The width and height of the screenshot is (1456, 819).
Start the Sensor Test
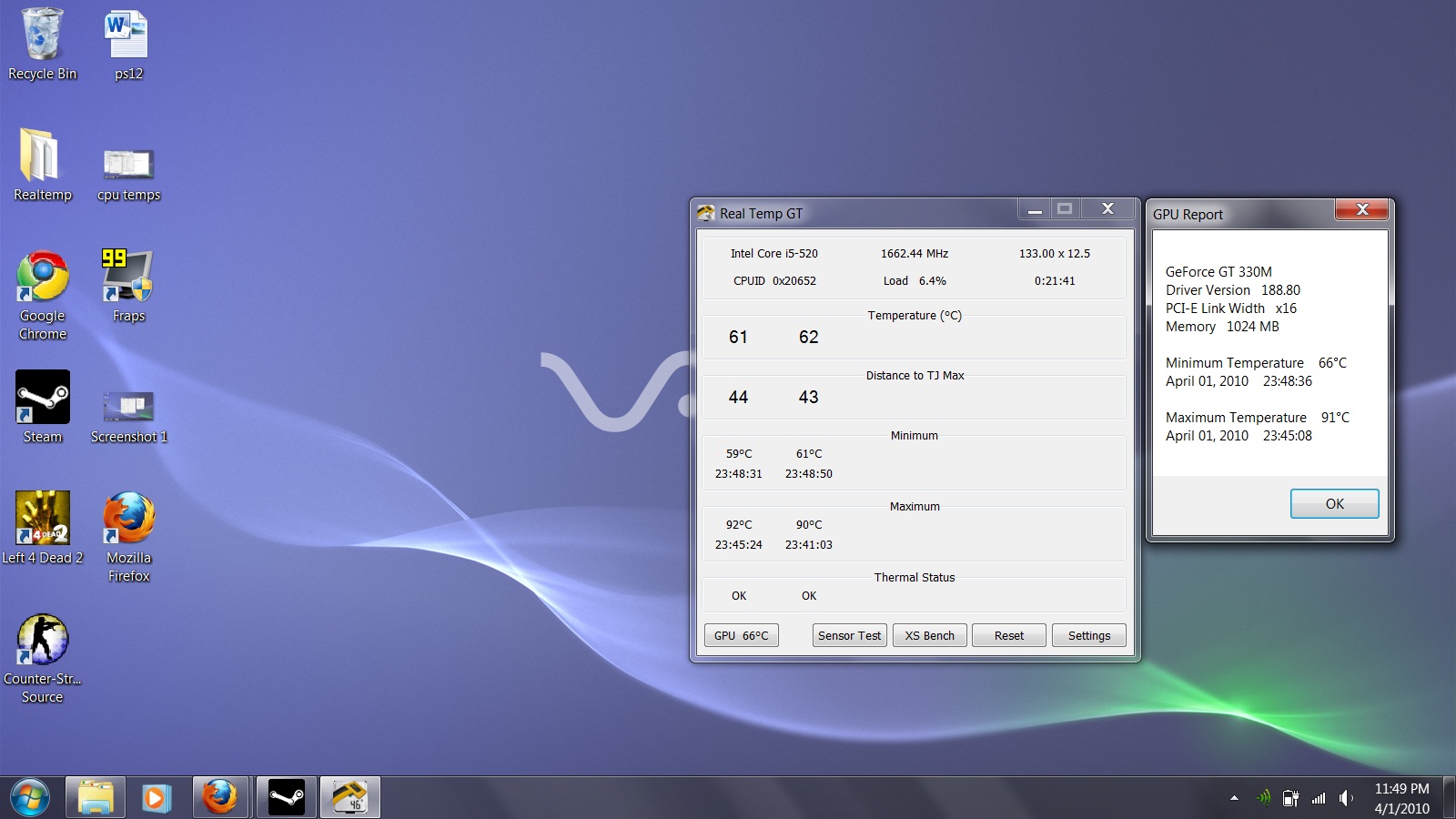coord(849,635)
